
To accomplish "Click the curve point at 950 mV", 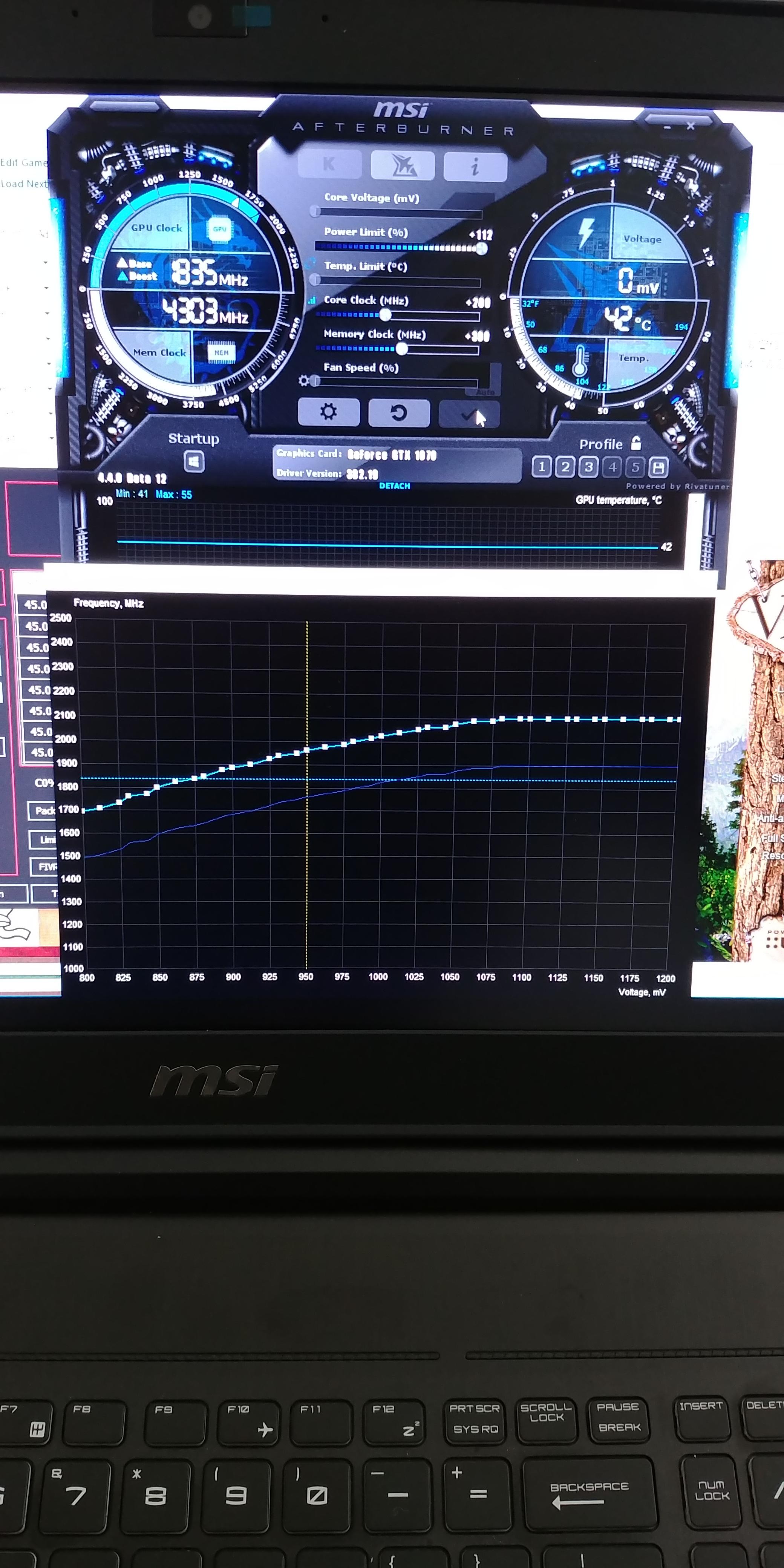I will pos(307,750).
